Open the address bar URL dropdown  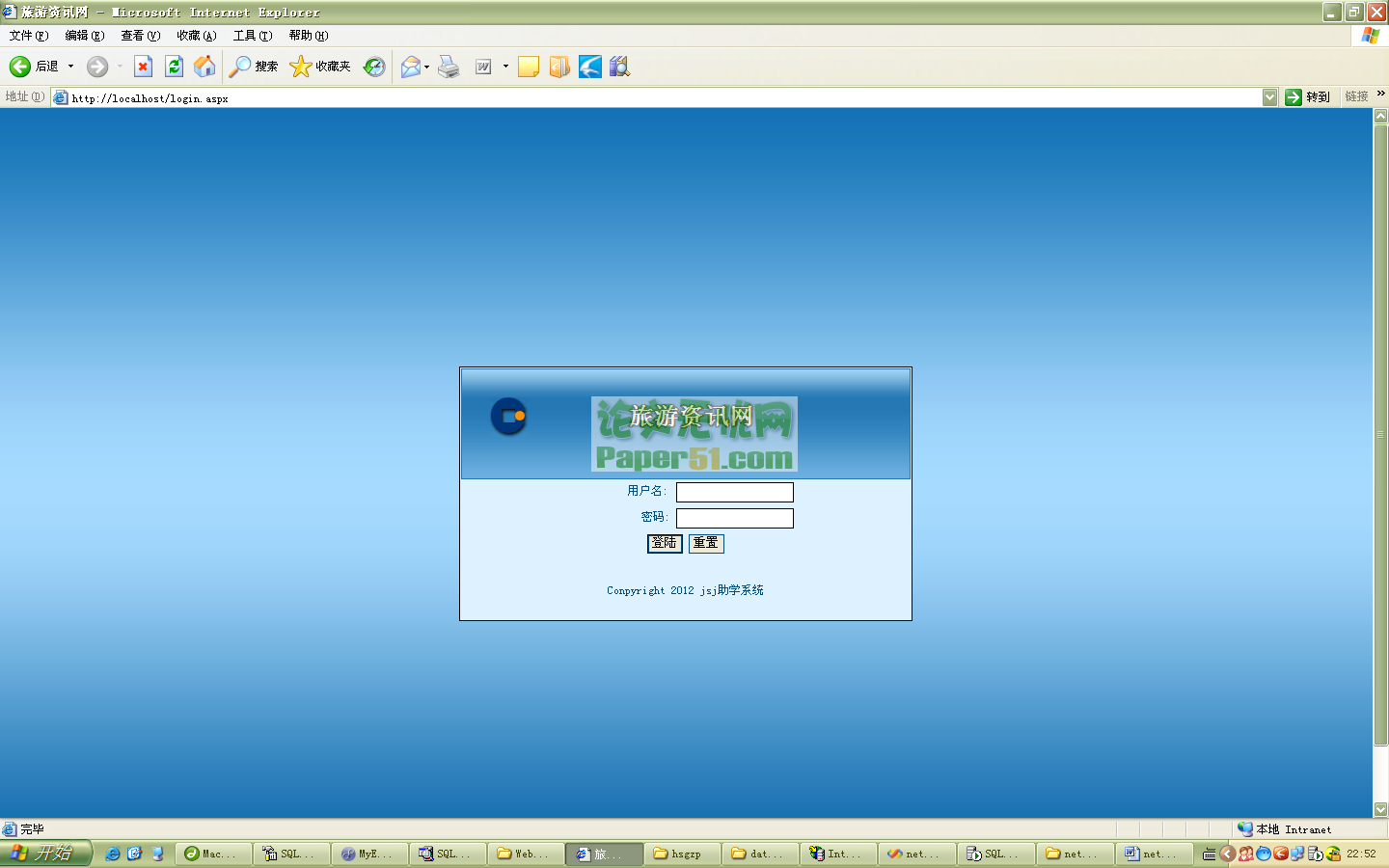1269,97
